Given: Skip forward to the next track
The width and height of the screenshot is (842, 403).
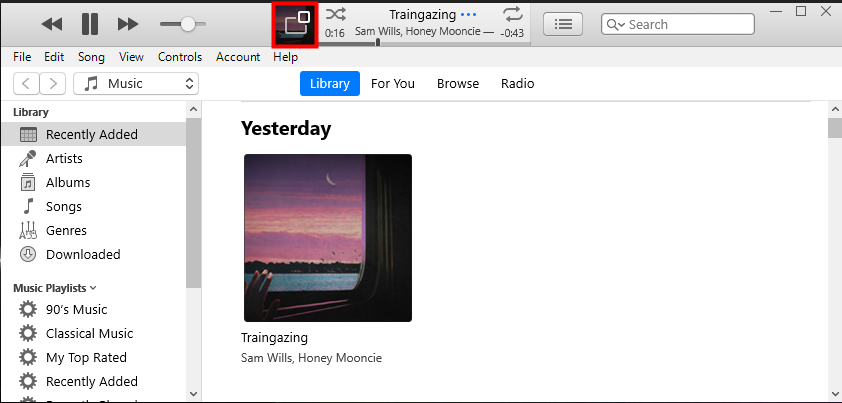Looking at the screenshot, I should point(128,24).
